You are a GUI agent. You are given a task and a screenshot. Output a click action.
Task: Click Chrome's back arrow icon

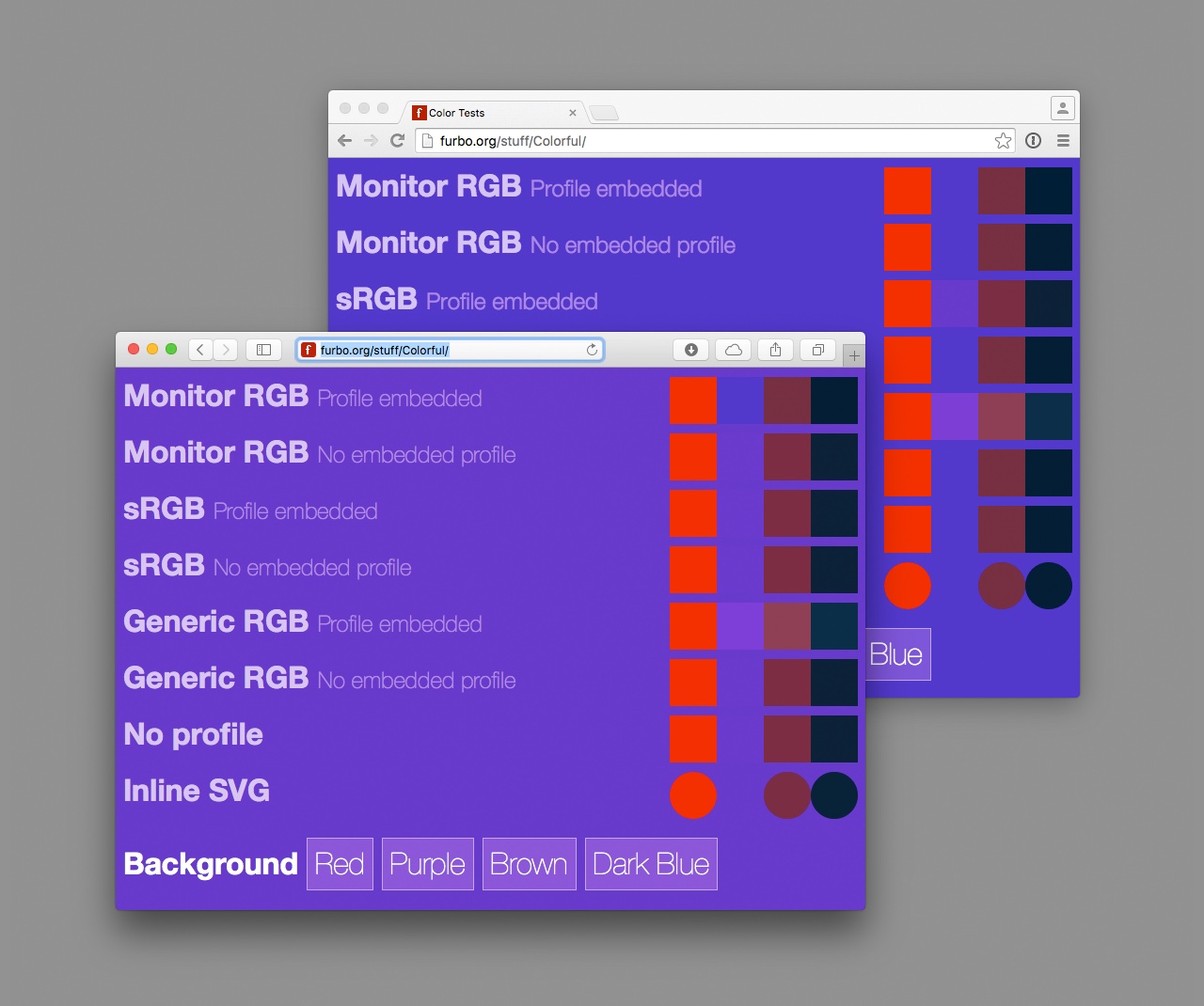point(344,141)
